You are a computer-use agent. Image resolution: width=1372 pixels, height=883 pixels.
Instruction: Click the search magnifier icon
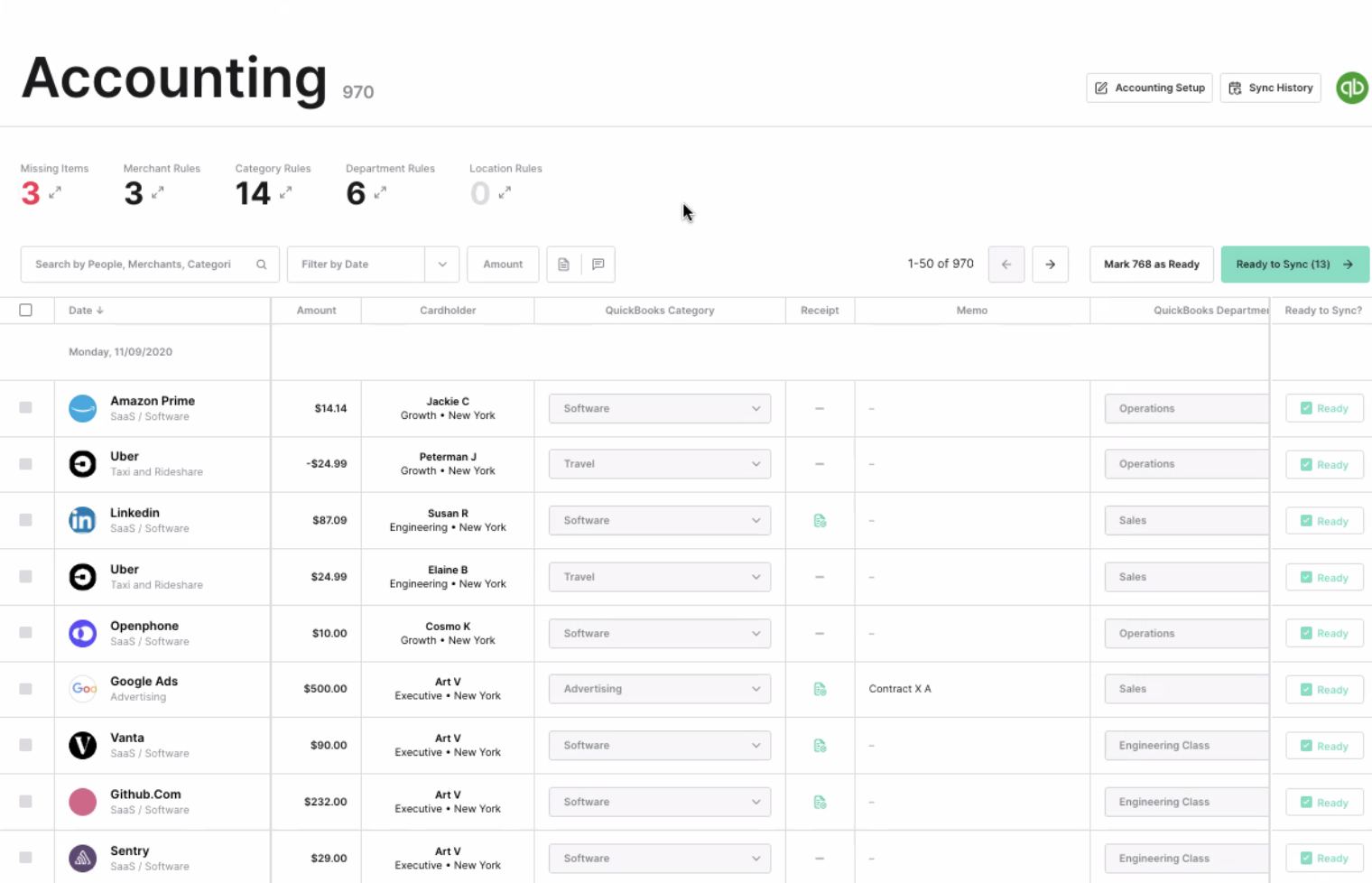click(261, 264)
